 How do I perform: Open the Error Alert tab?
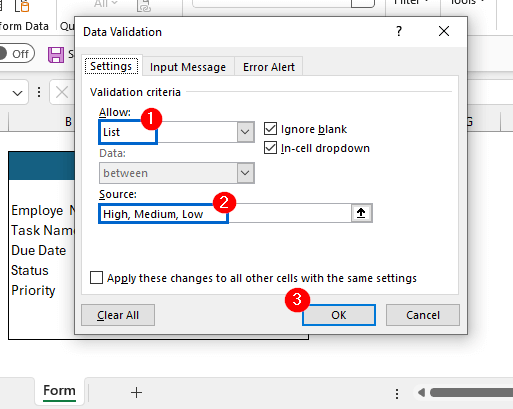[269, 67]
